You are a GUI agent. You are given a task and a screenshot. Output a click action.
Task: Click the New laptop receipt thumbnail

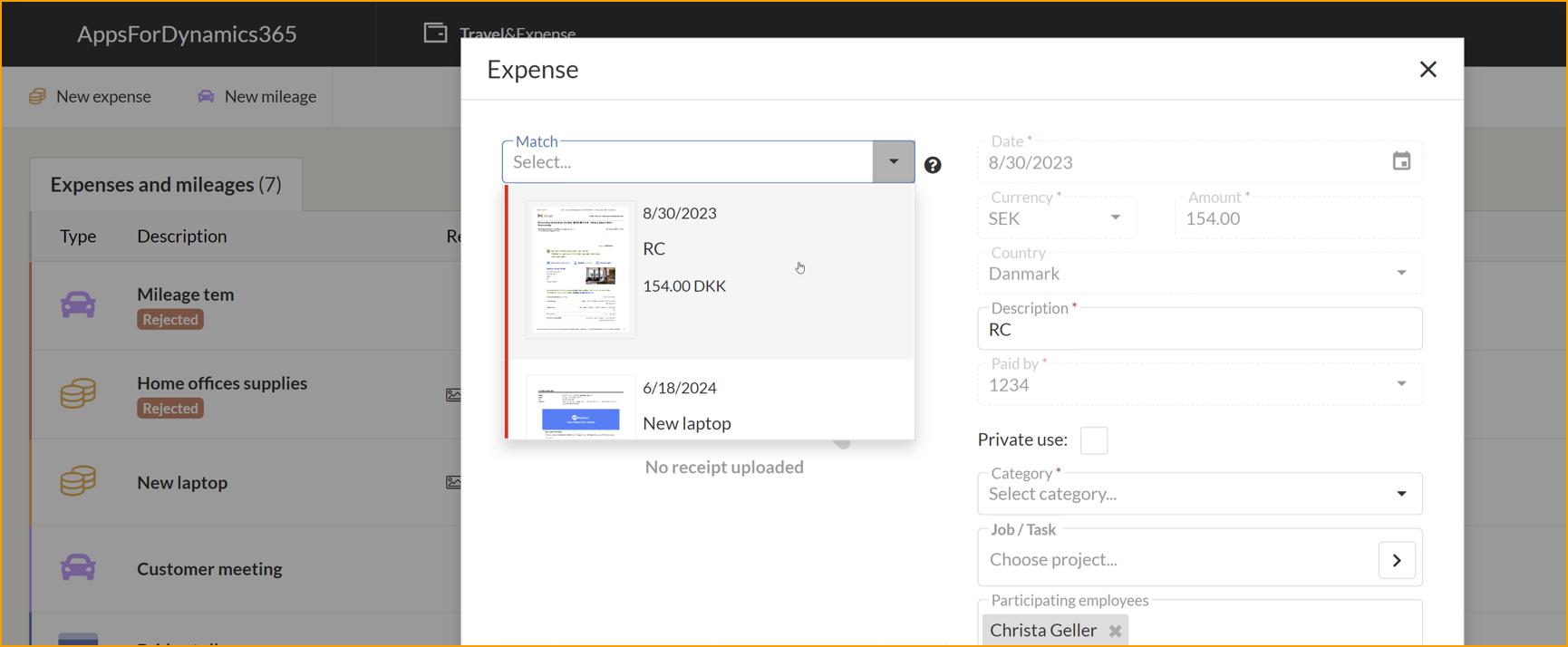click(581, 407)
